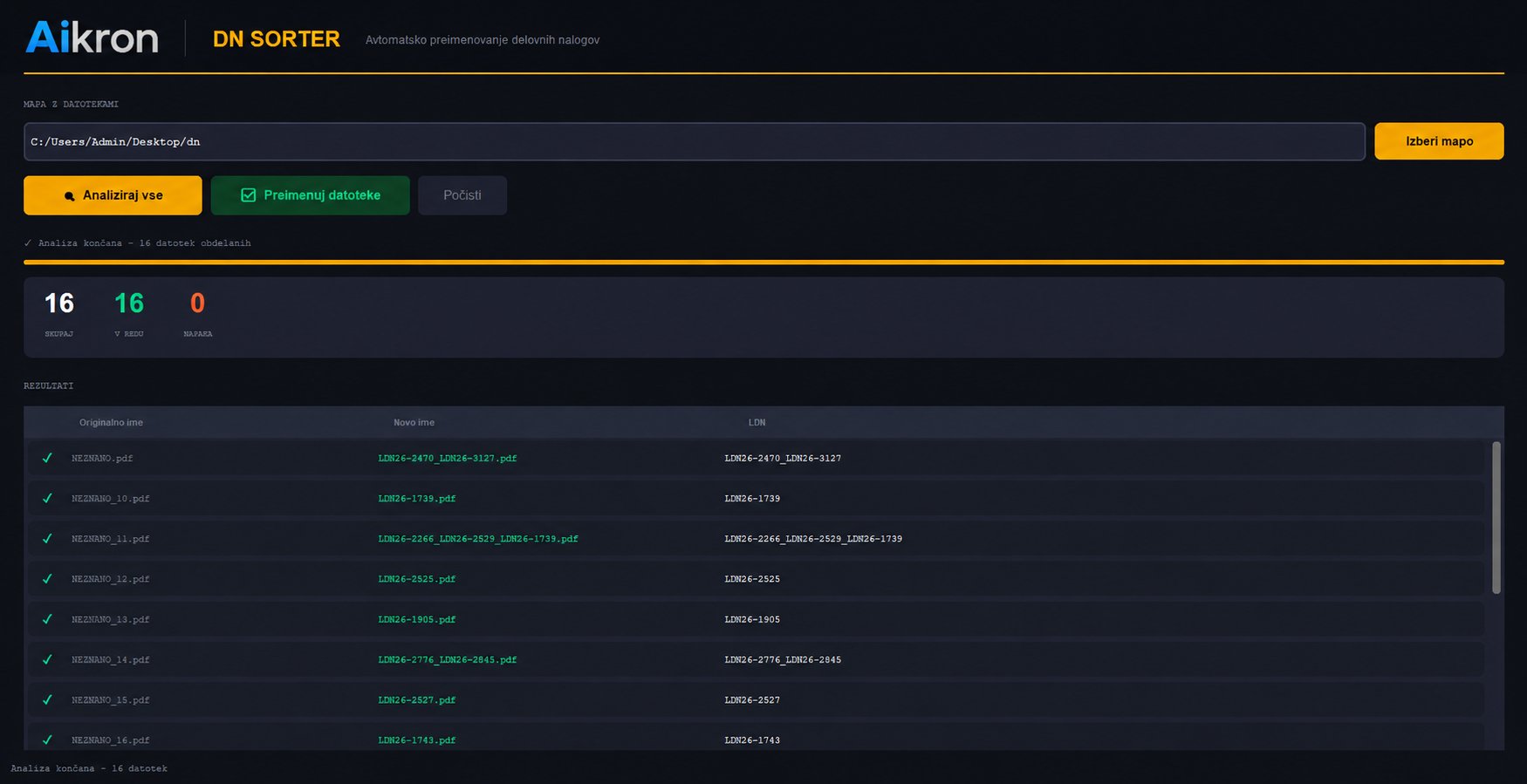
Task: Click the magnifier icon in Analiziraj vse
Action: [70, 196]
